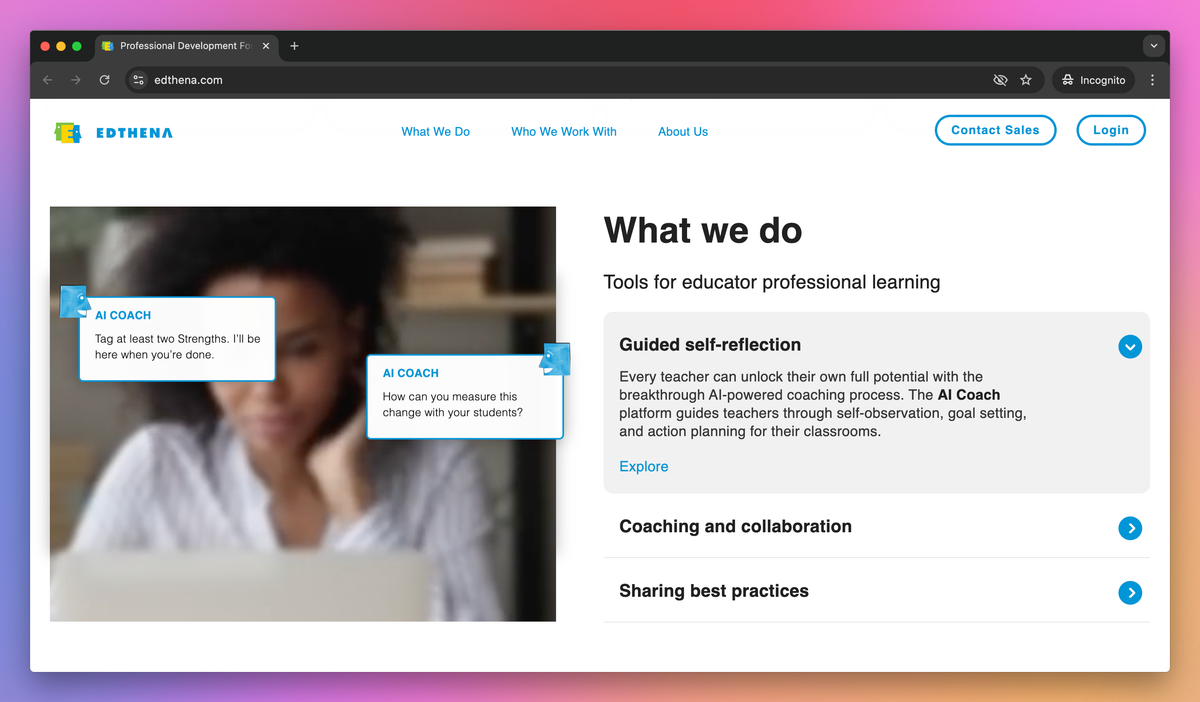Click the Edthena logo icon
This screenshot has width=1200, height=702.
tap(68, 132)
